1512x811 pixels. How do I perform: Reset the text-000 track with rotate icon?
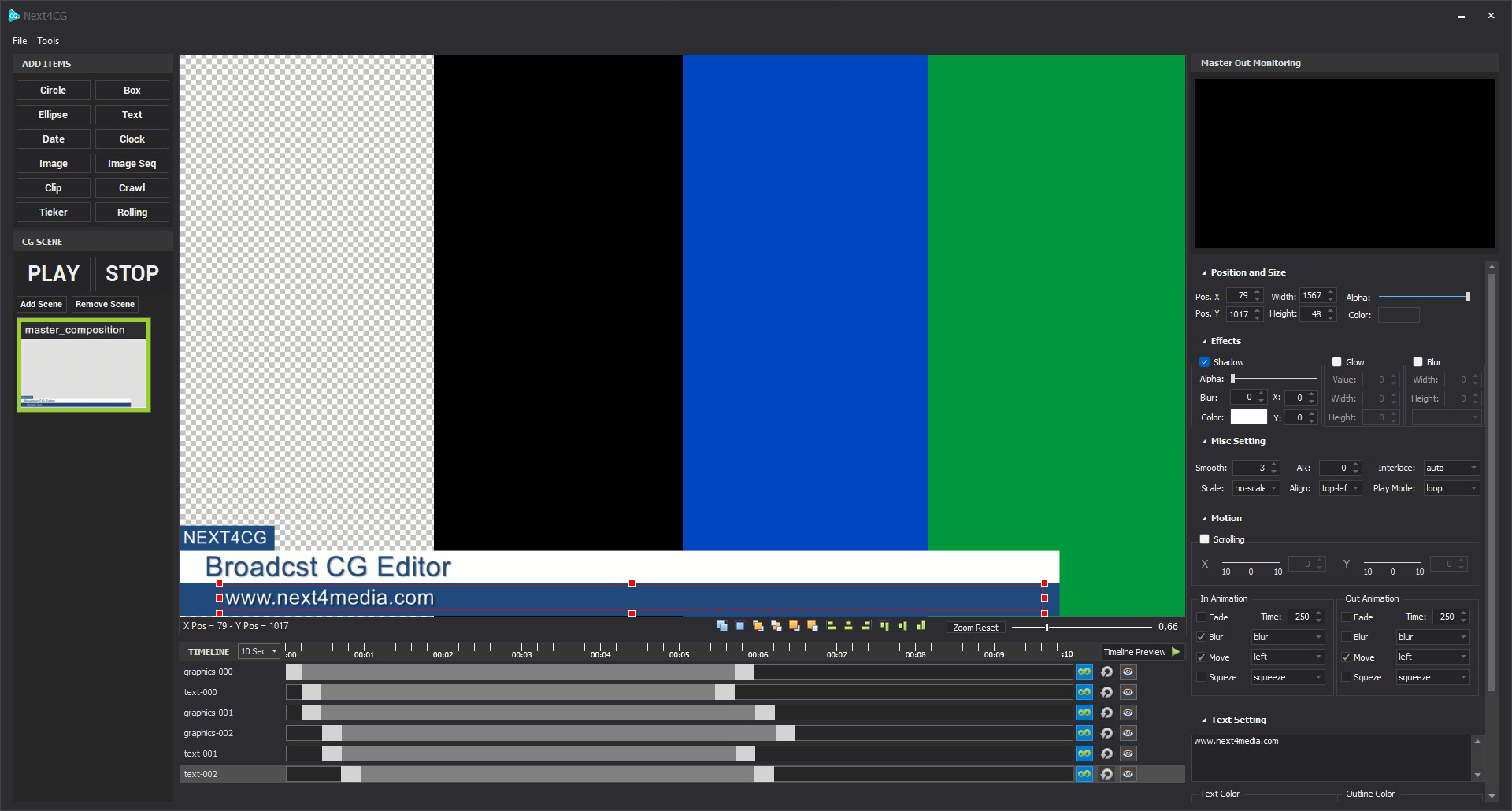1106,693
